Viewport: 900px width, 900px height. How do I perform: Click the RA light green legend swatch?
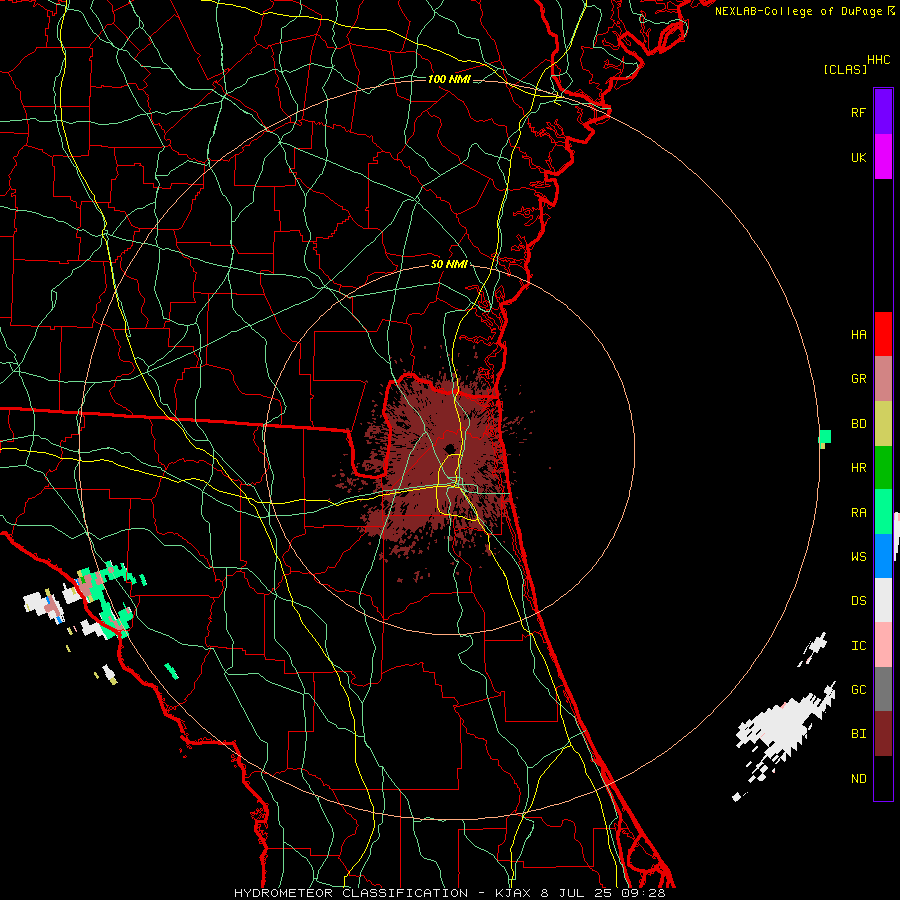coord(883,512)
